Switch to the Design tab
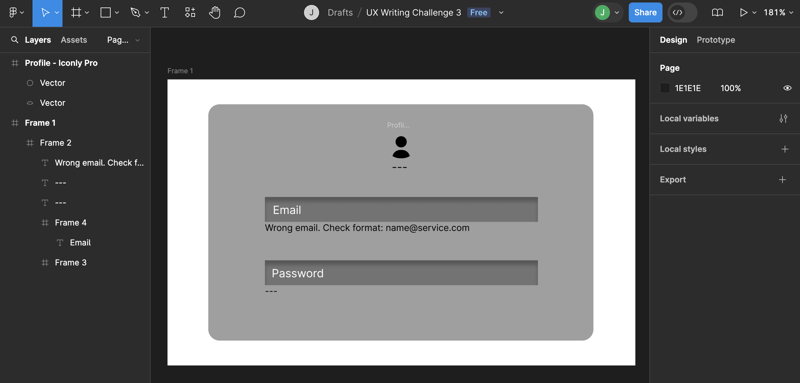 point(673,40)
